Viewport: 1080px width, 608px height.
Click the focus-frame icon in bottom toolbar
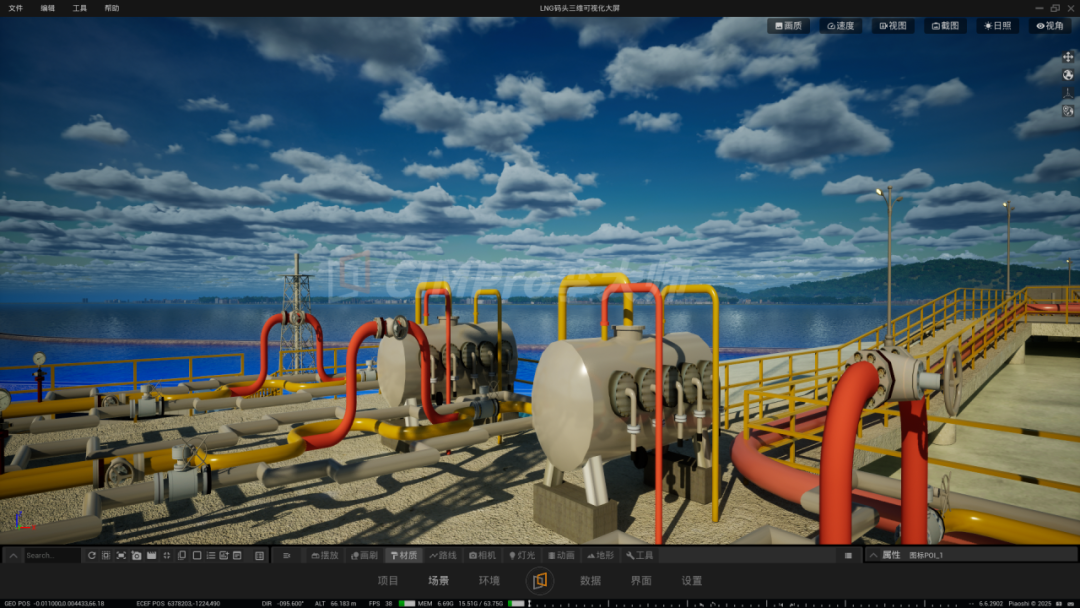121,555
